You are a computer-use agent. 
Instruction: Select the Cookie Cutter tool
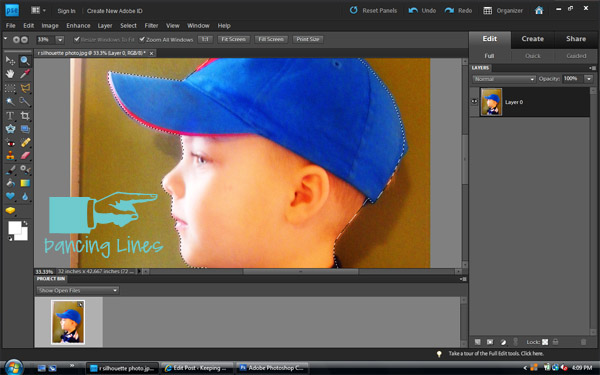10,129
